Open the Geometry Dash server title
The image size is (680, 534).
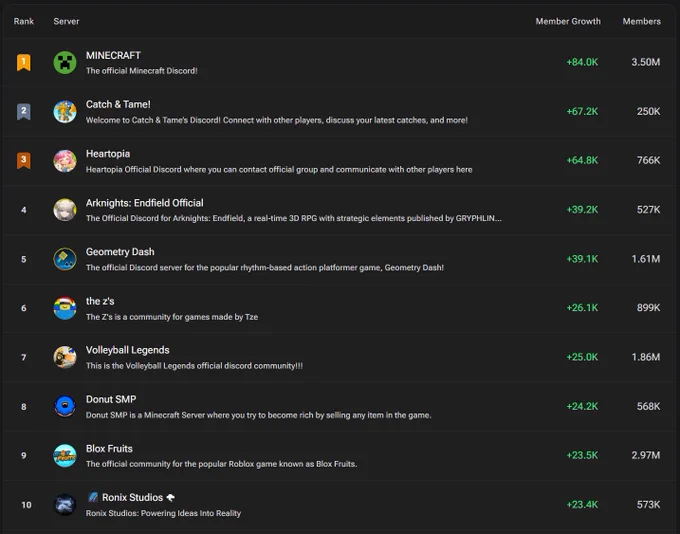(x=120, y=252)
